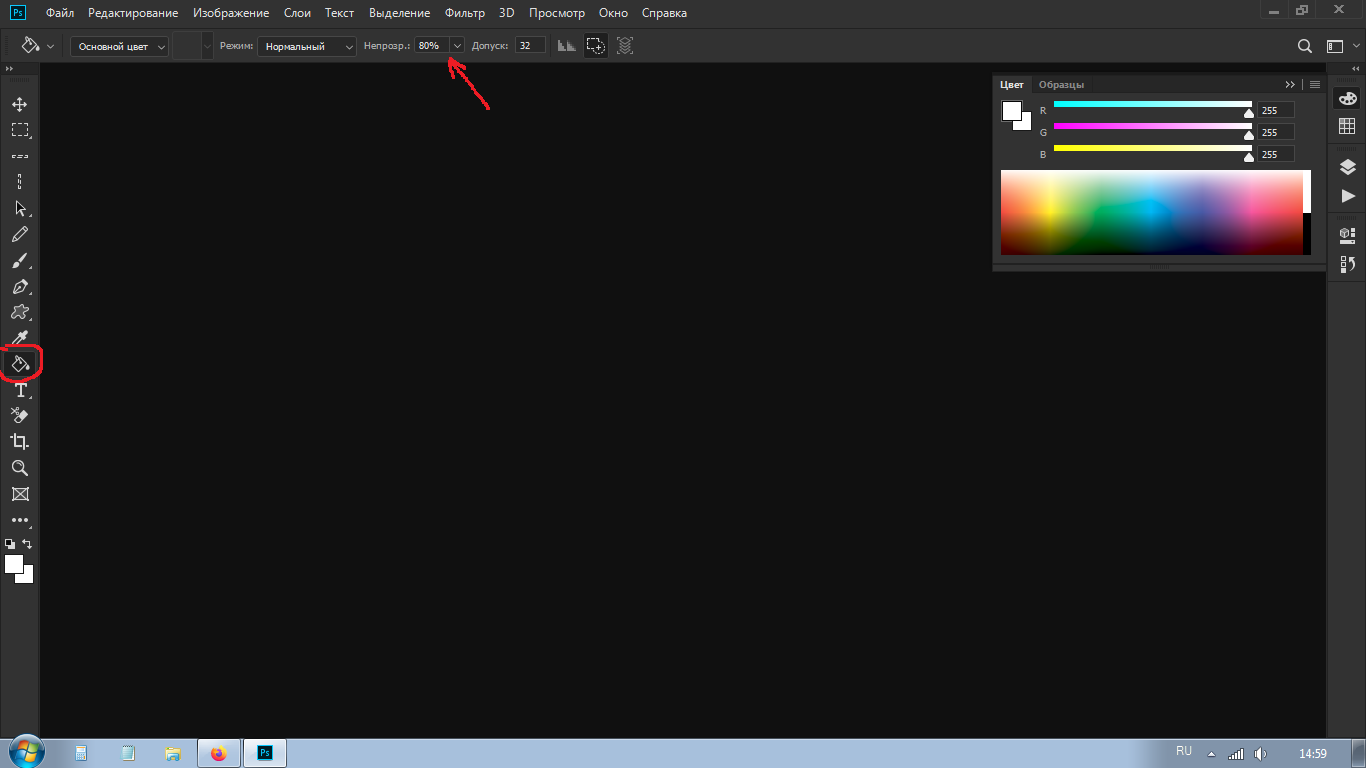Open the three-dots Edit Toolbar button
Screen dimensions: 1366x768
coord(19,520)
